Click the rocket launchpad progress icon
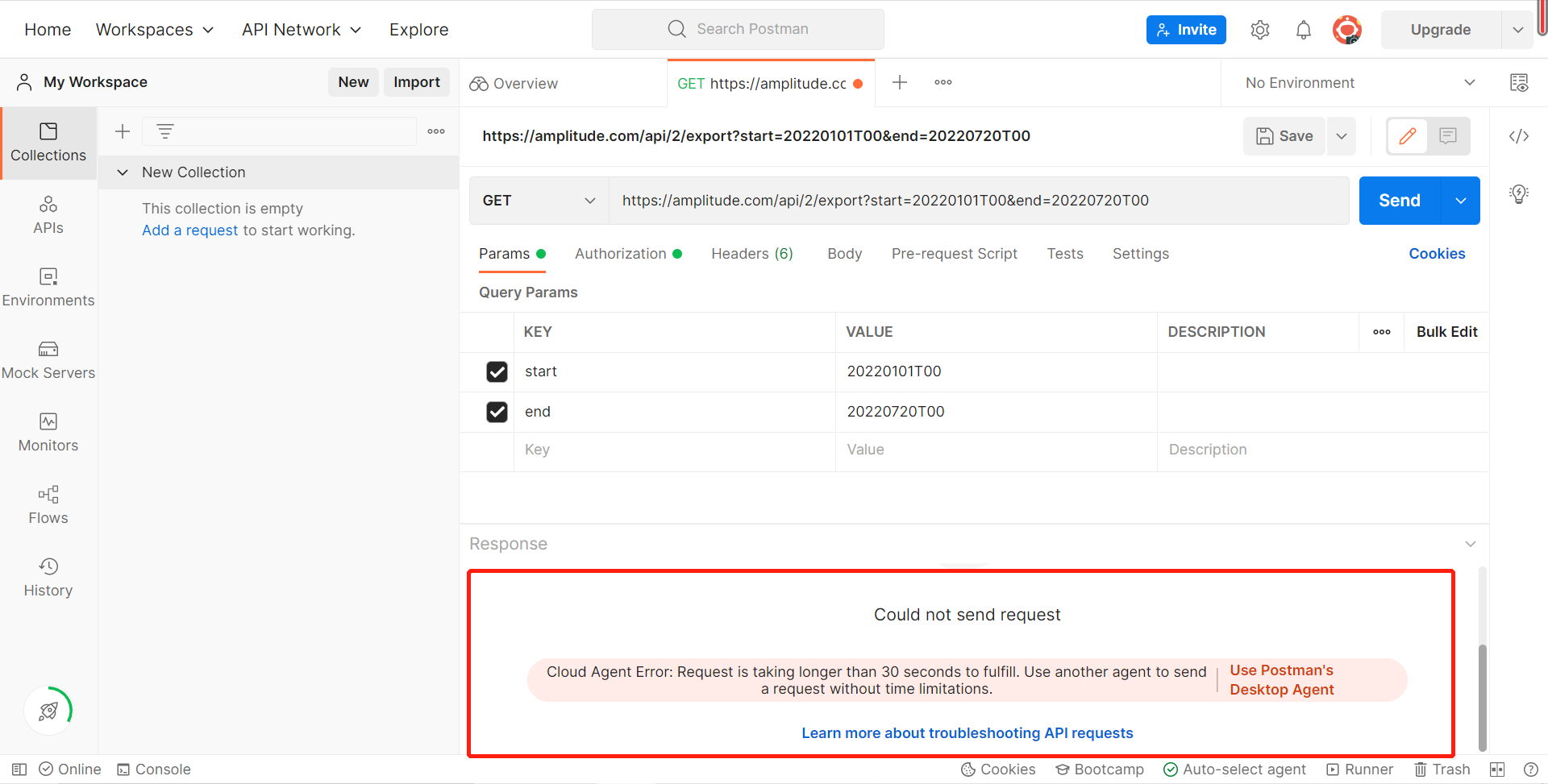Screen dimensions: 1548x784 [x=48, y=710]
